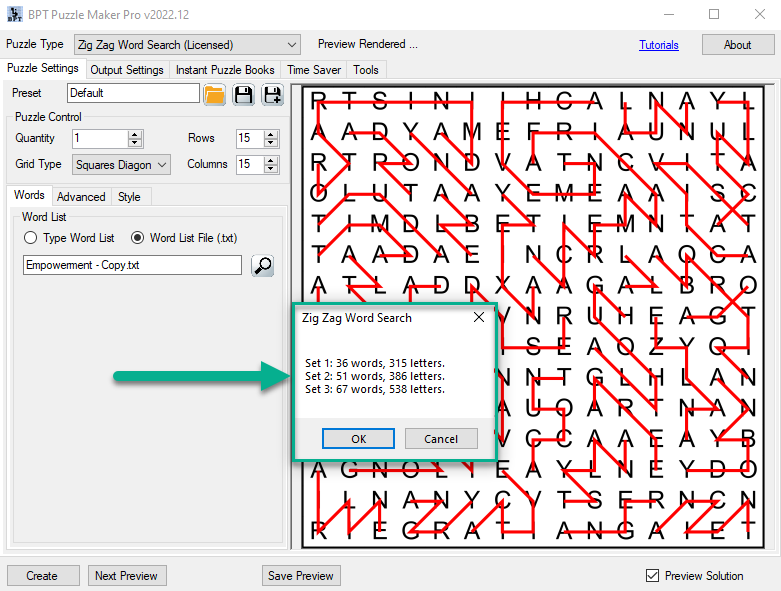Select the Type Word List radio option

[x=31, y=238]
